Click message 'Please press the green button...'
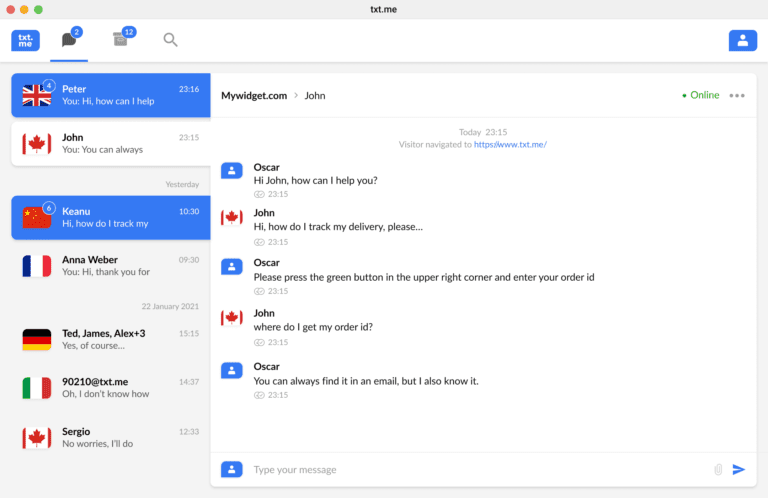 click(x=424, y=277)
